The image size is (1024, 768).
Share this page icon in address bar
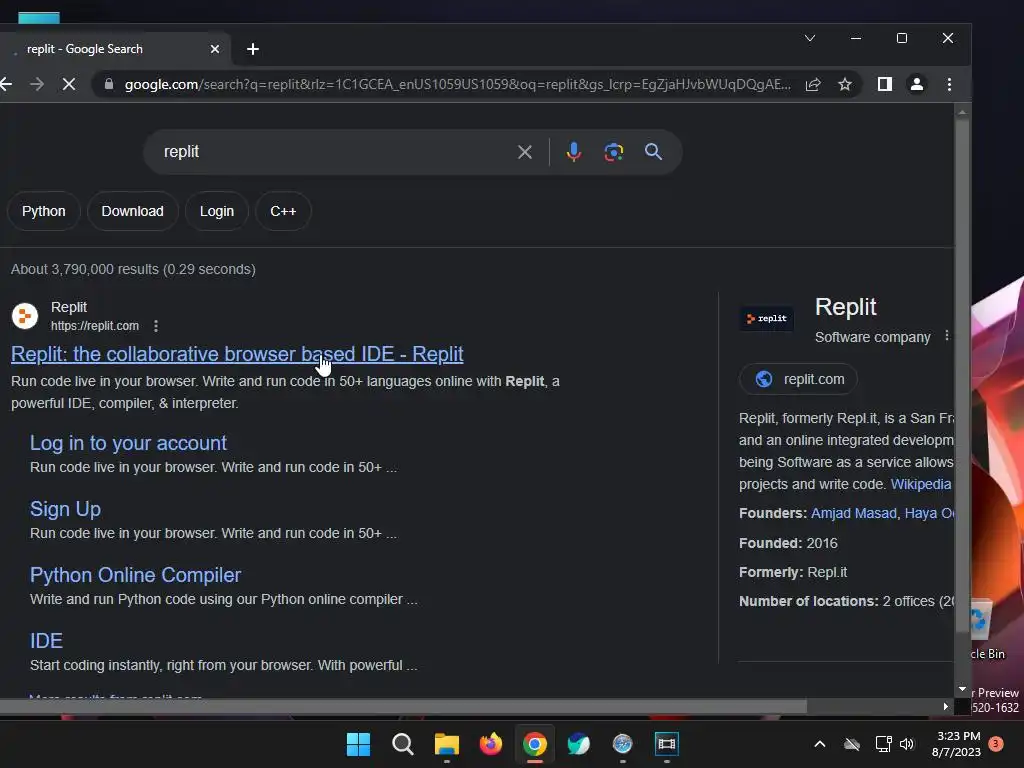coord(813,84)
